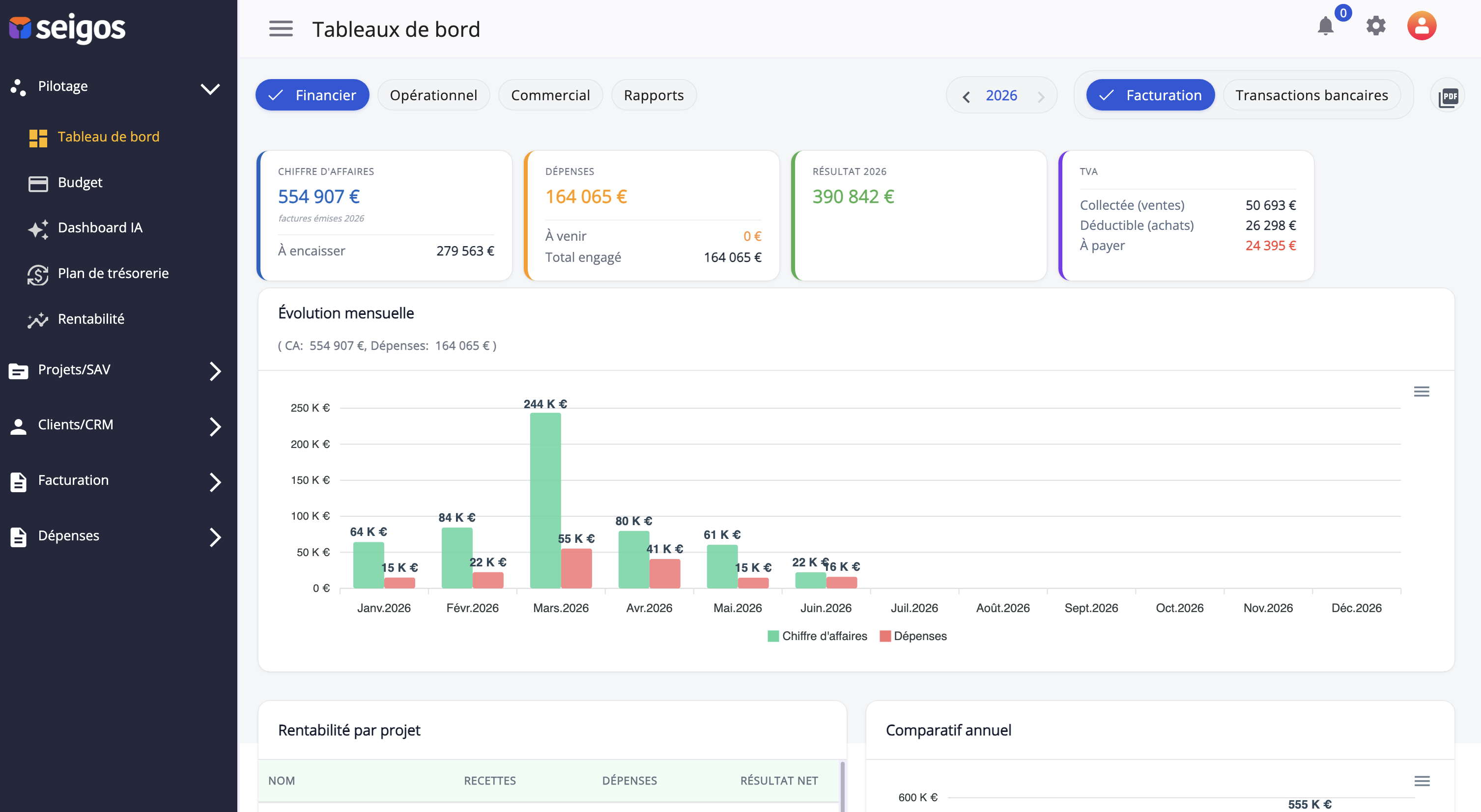Click the Janv.2026 64 K € bar
This screenshot has width=1481, height=812.
click(x=369, y=565)
